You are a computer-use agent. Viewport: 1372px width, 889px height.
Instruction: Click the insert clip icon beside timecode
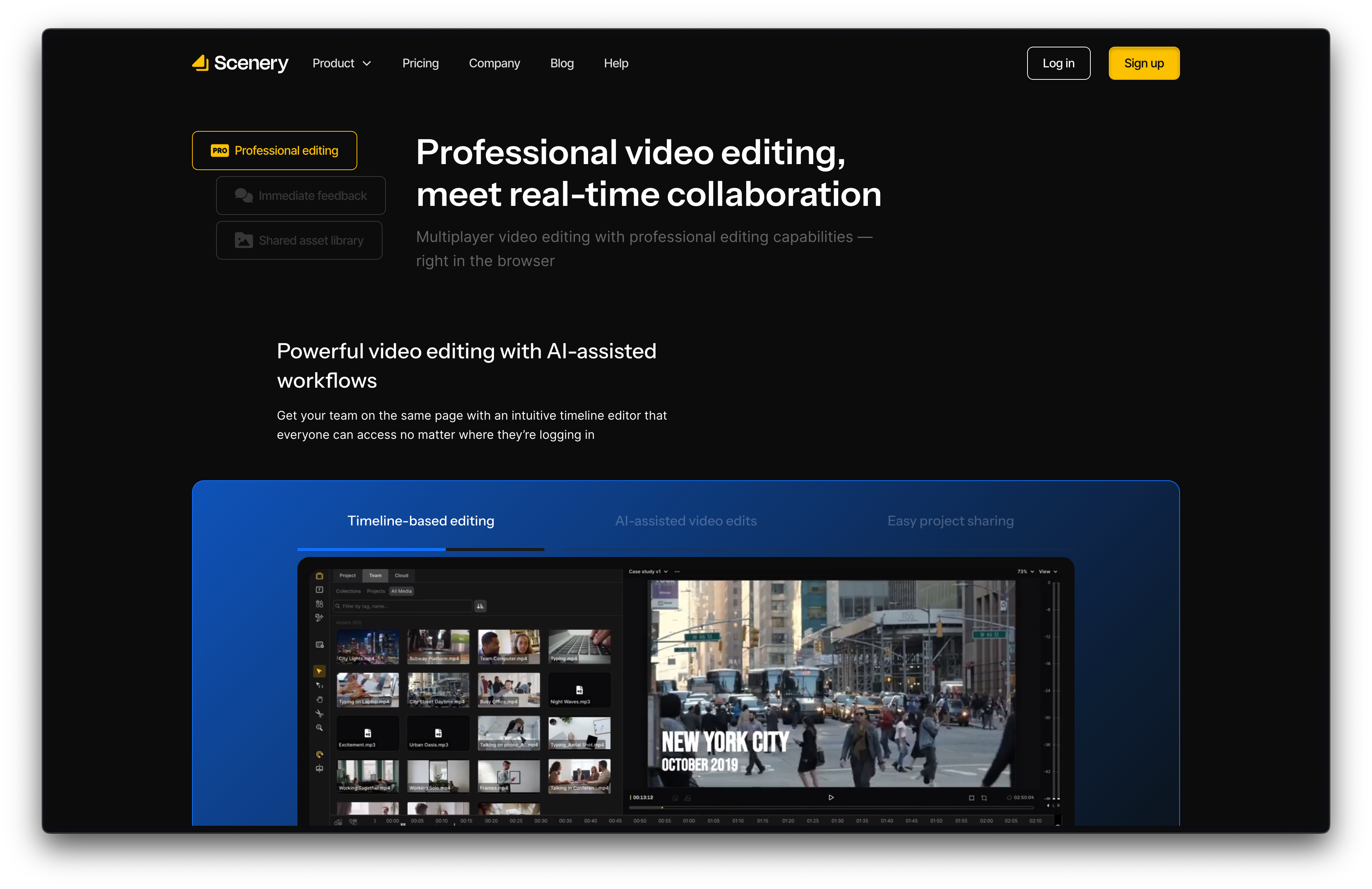coord(675,798)
